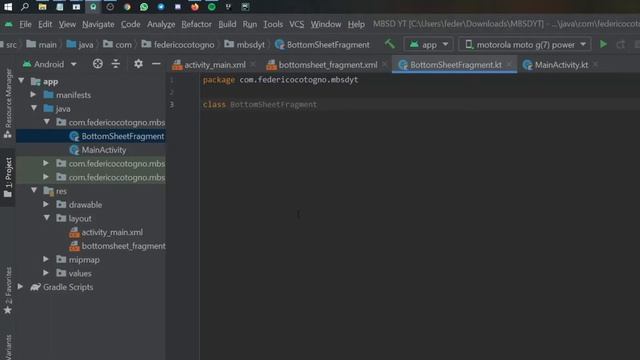
Task: Collapse the app module node
Action: pos(21,81)
